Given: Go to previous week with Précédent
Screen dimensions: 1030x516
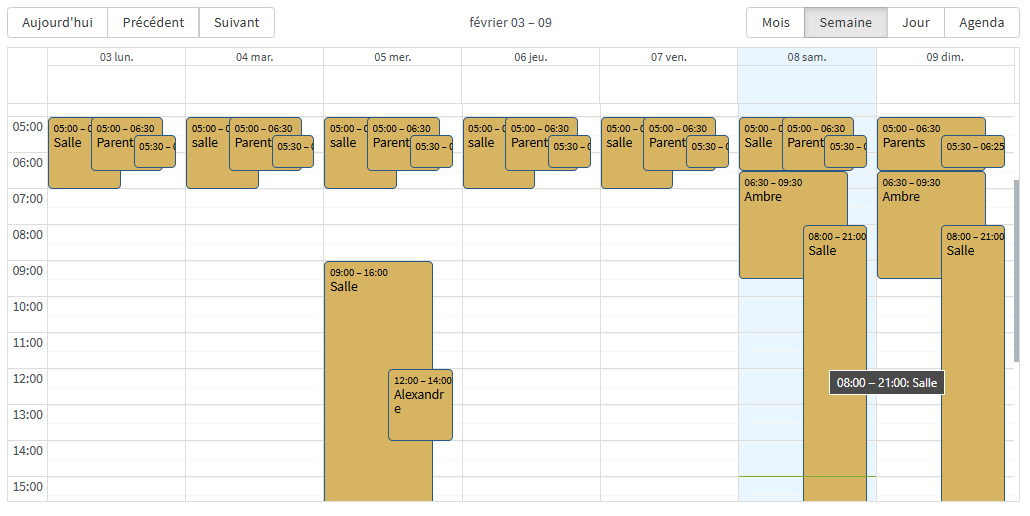Looking at the screenshot, I should (x=153, y=23).
